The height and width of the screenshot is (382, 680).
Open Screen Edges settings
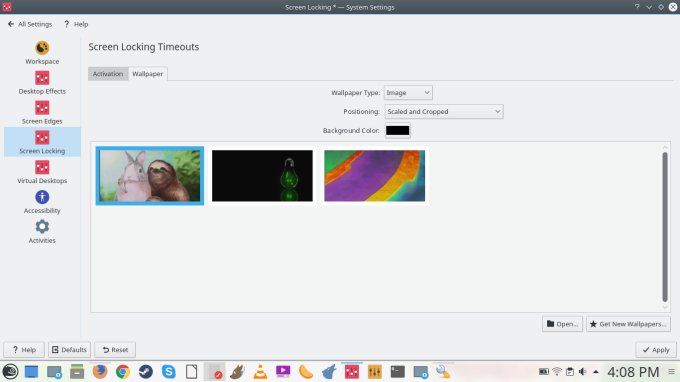click(x=42, y=112)
